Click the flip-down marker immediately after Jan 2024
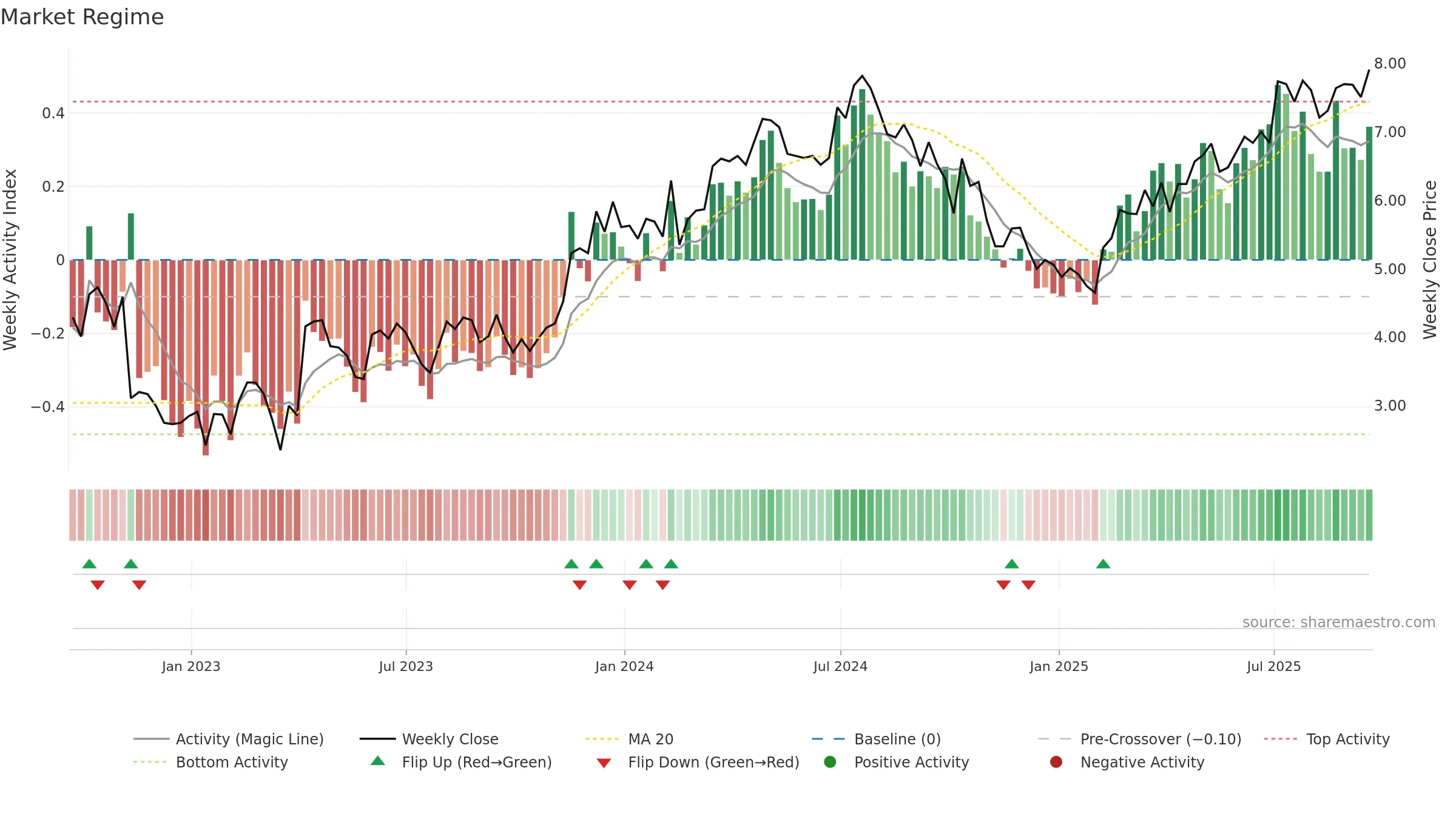Viewport: 1456px width, 819px height. point(630,585)
